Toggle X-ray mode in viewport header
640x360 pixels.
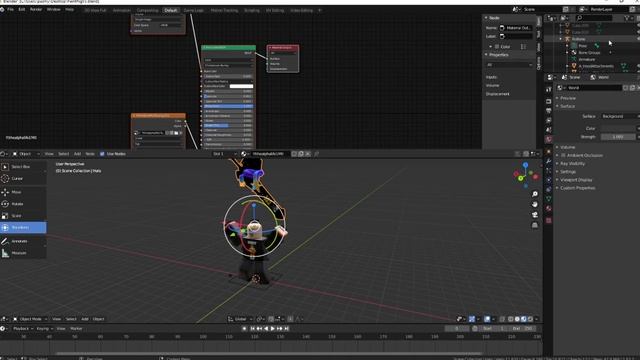coord(502,319)
